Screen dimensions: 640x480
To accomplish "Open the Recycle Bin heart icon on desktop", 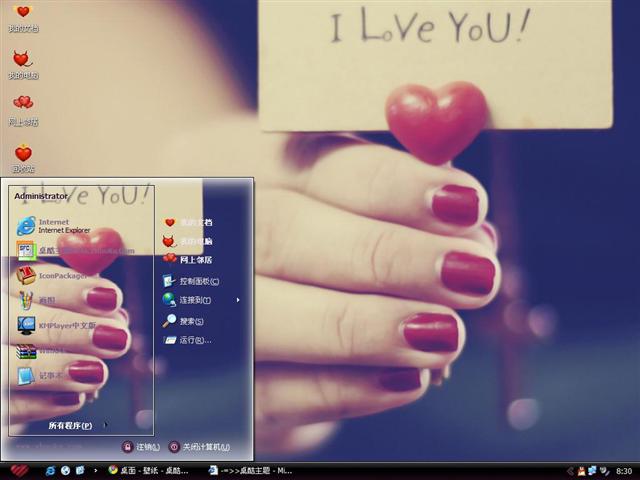I will [23, 158].
